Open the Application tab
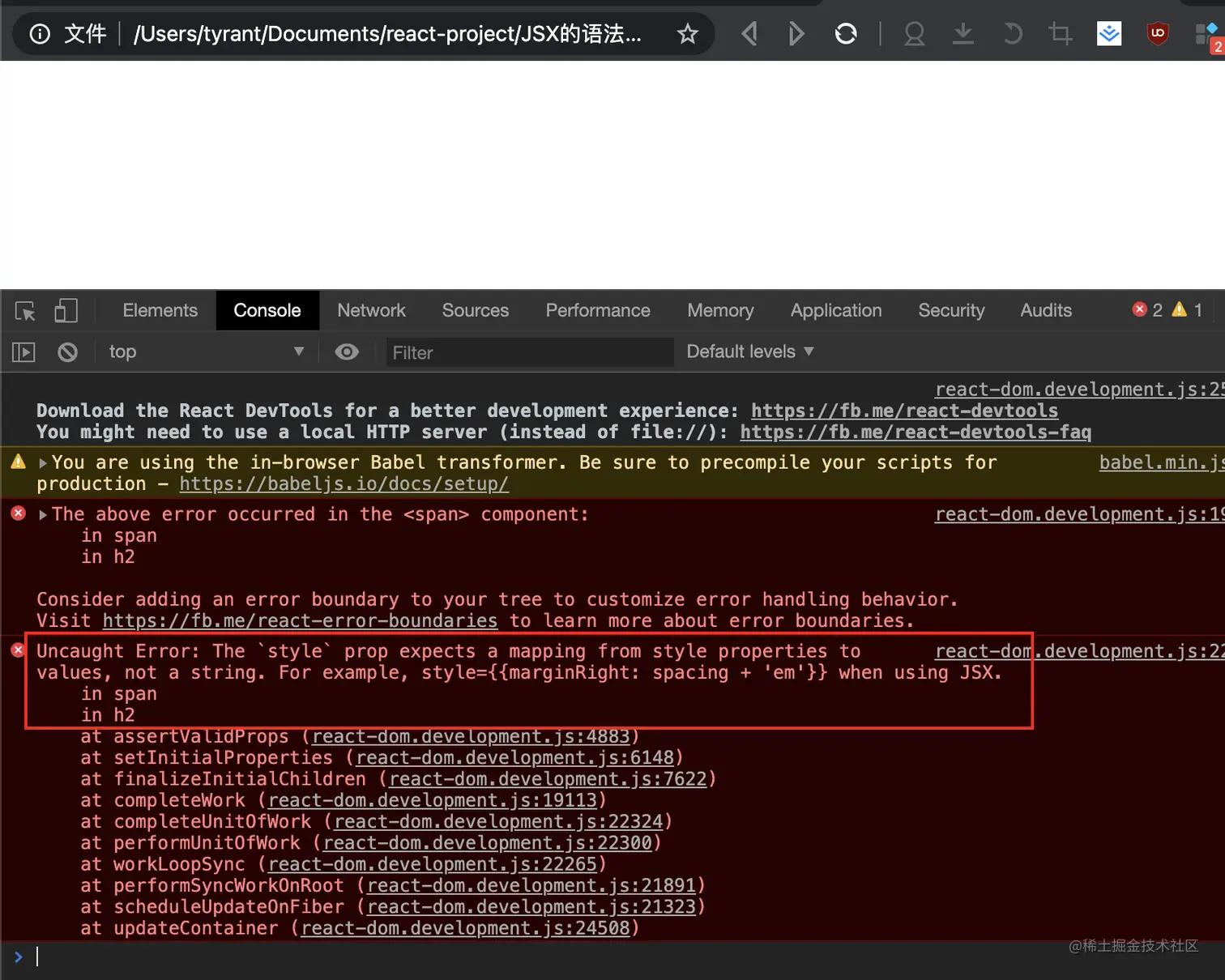1225x980 pixels. 836,311
